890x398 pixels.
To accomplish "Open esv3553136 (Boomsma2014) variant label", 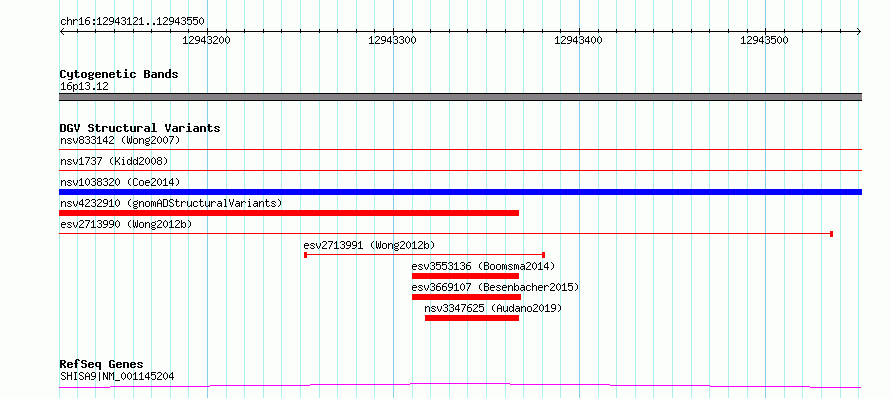I will pos(484,266).
